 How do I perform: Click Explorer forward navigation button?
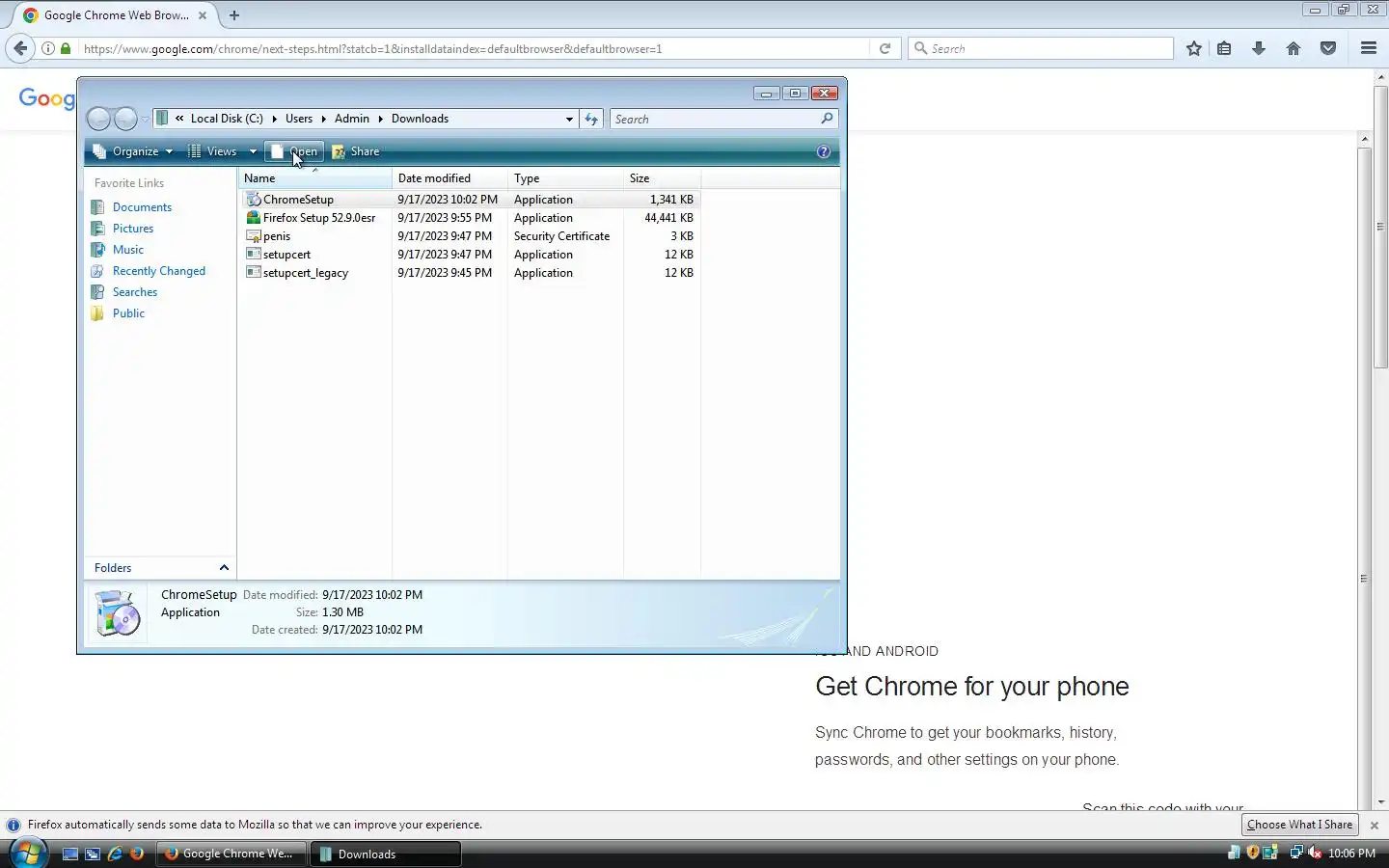(126, 119)
